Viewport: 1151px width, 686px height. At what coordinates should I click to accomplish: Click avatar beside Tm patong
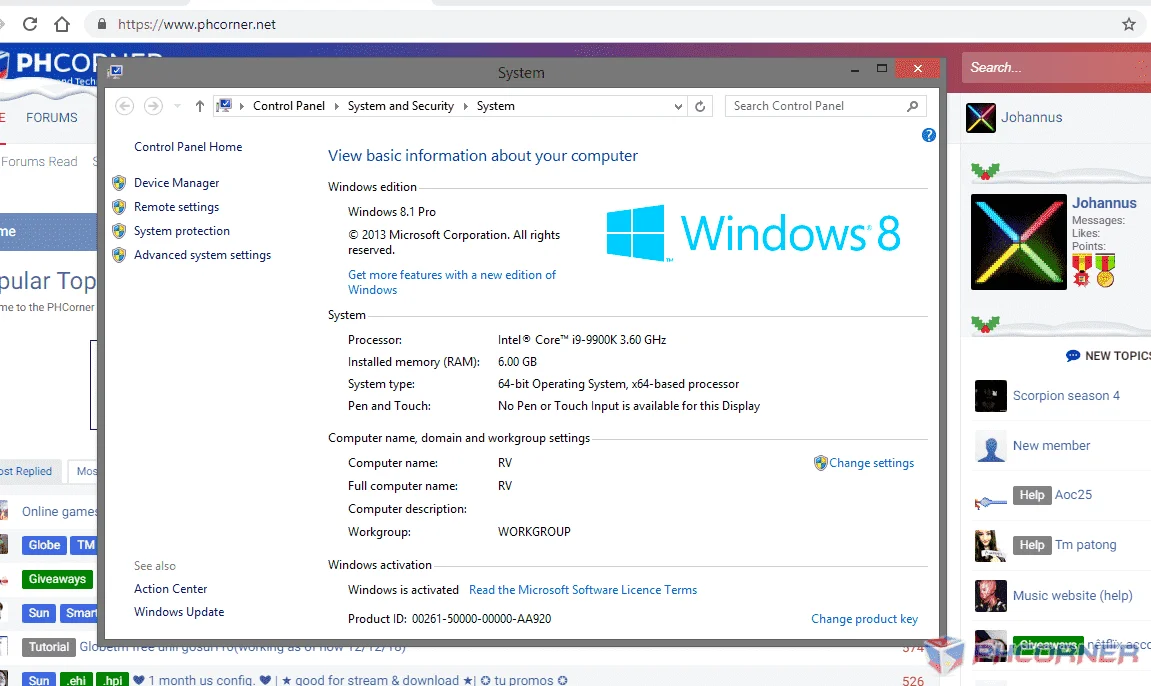coord(990,545)
